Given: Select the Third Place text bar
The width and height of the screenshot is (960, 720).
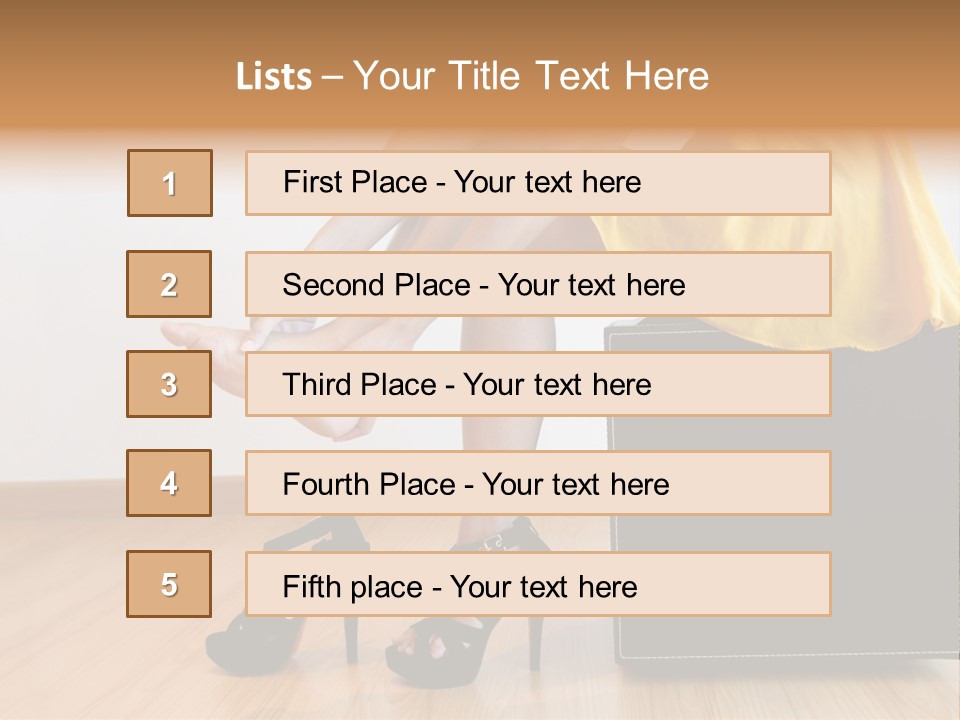Looking at the screenshot, I should tap(538, 384).
